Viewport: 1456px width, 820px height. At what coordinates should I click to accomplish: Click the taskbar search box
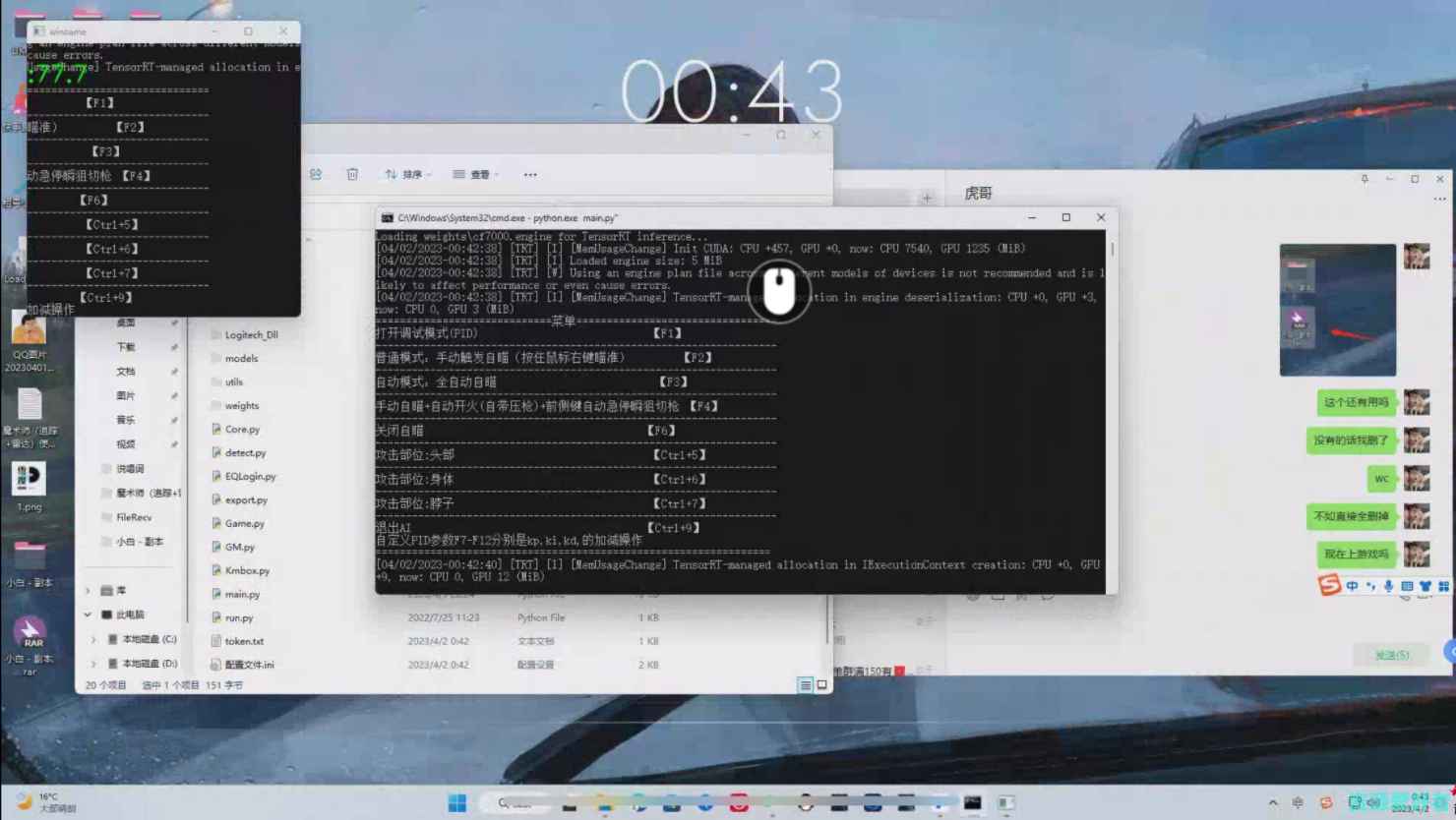(x=515, y=803)
